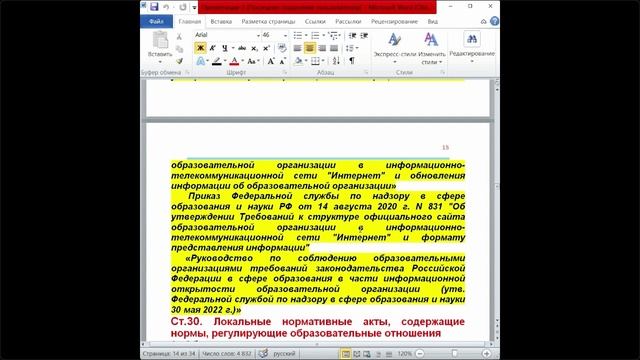Open font color dropdown arrow

click(x=242, y=61)
